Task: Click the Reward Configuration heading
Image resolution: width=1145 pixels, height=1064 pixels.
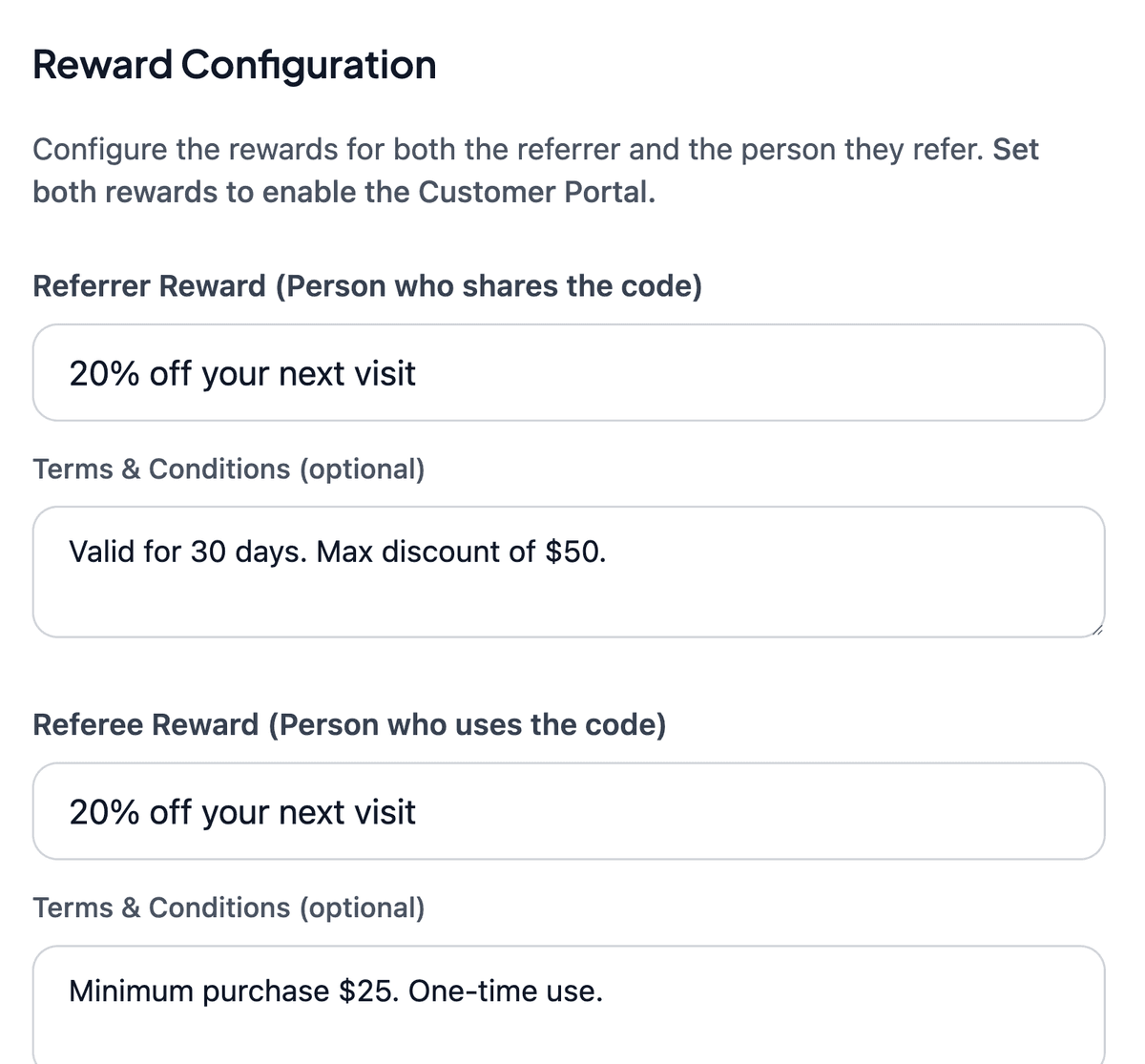Action: click(234, 65)
